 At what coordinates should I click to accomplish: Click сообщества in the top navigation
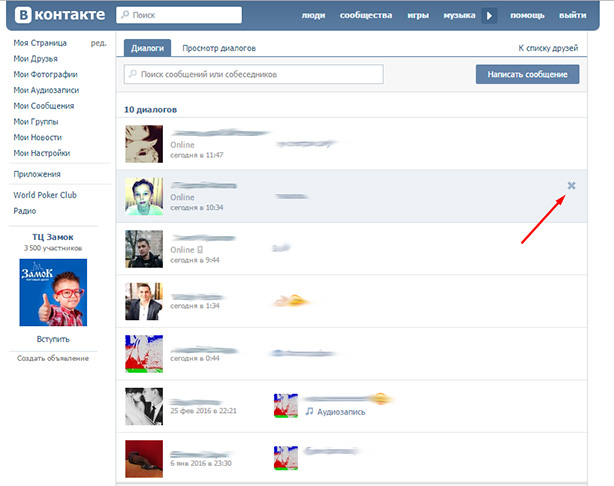[365, 16]
